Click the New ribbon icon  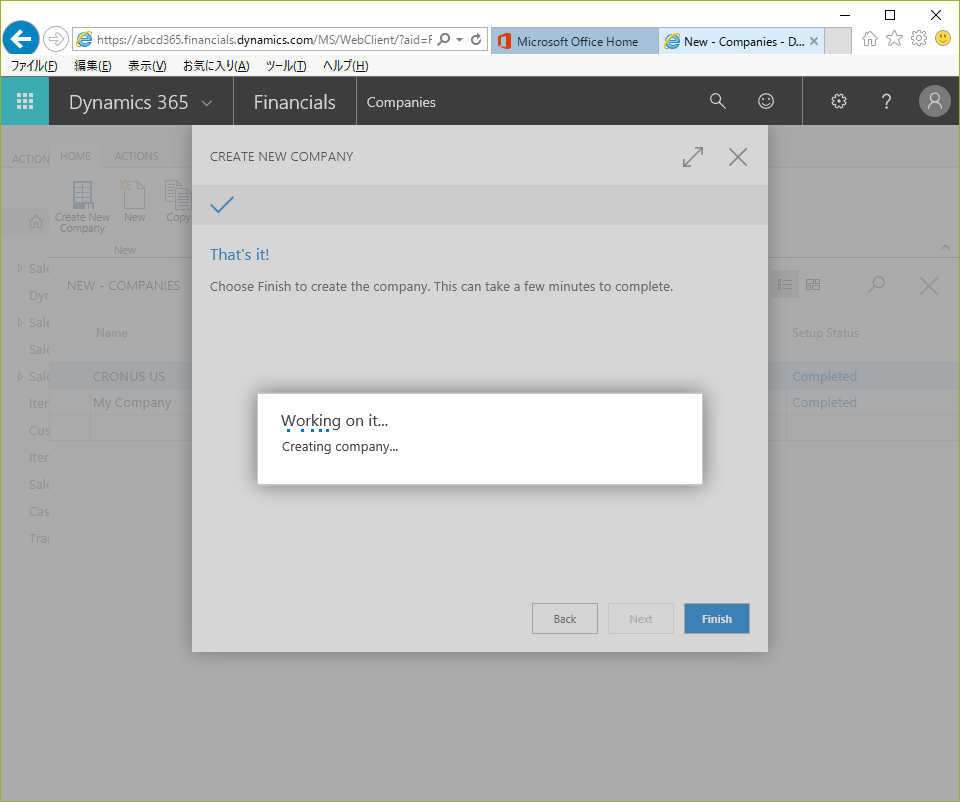pyautogui.click(x=134, y=201)
